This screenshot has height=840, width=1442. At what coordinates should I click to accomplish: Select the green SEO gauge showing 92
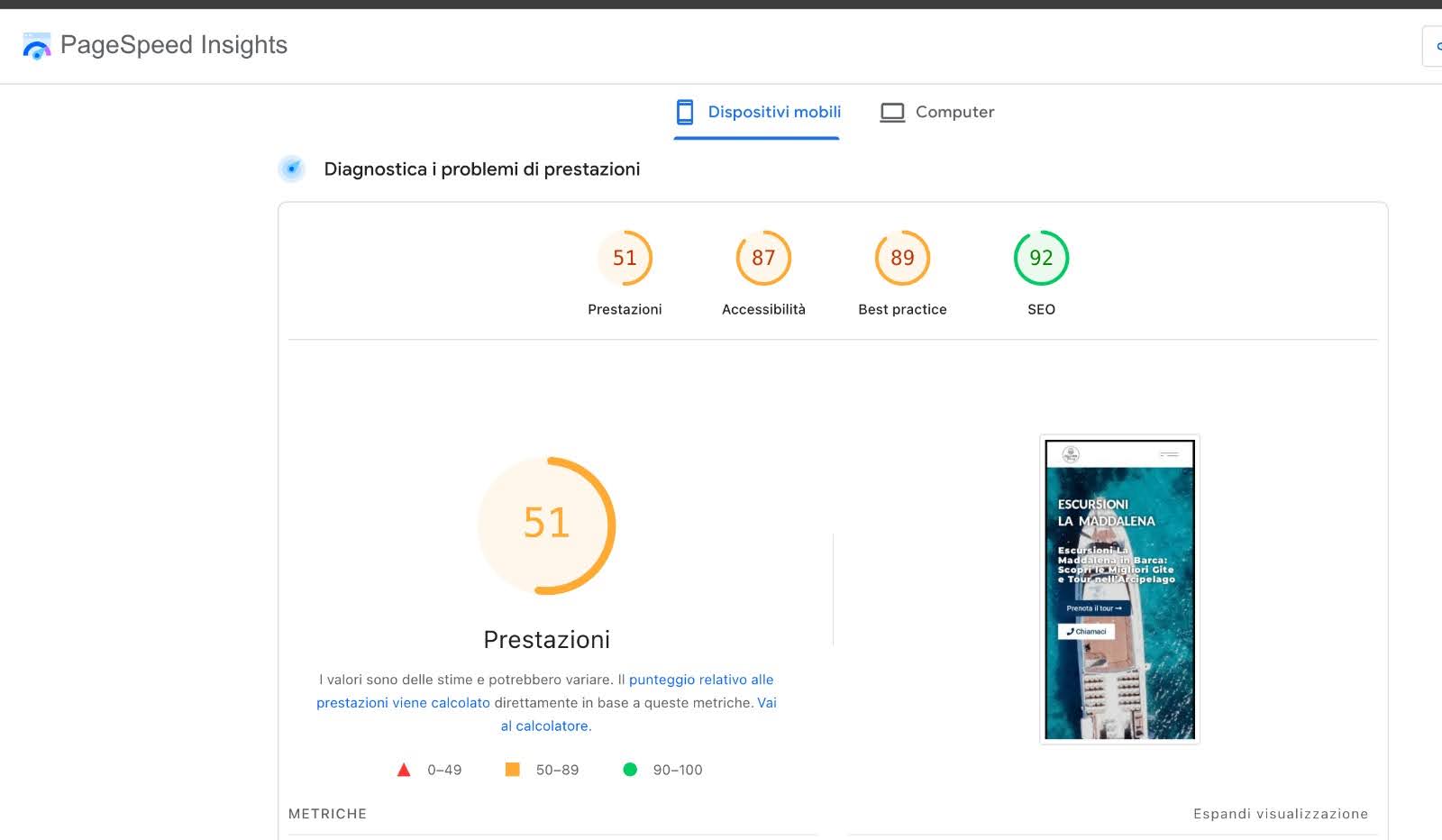pos(1041,258)
